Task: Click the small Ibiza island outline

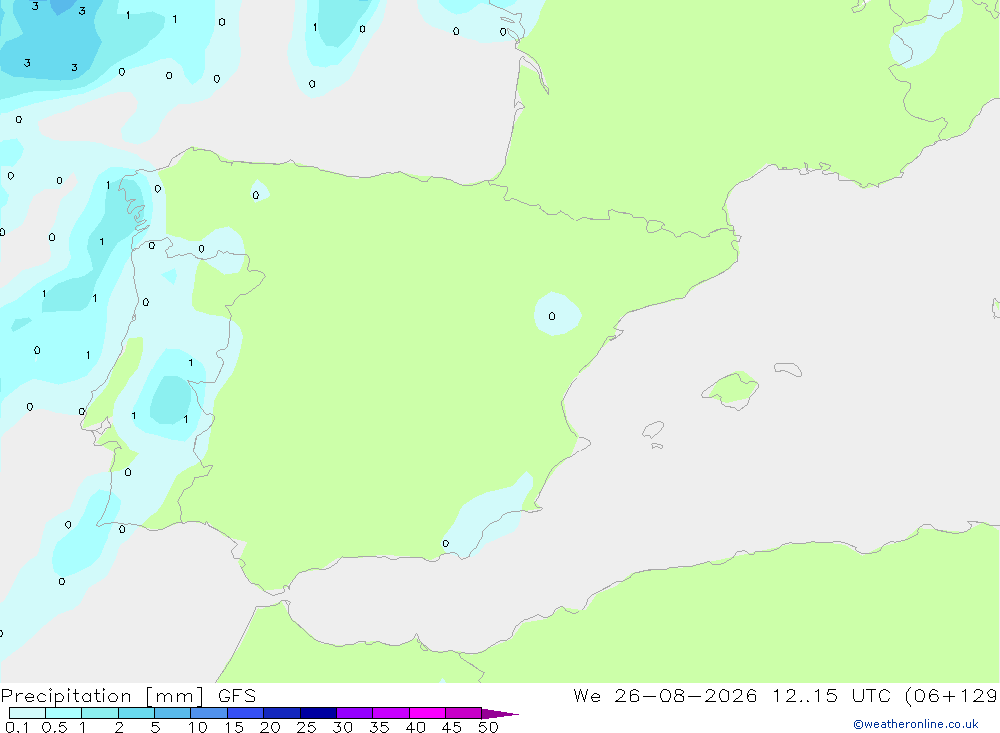Action: tap(653, 429)
